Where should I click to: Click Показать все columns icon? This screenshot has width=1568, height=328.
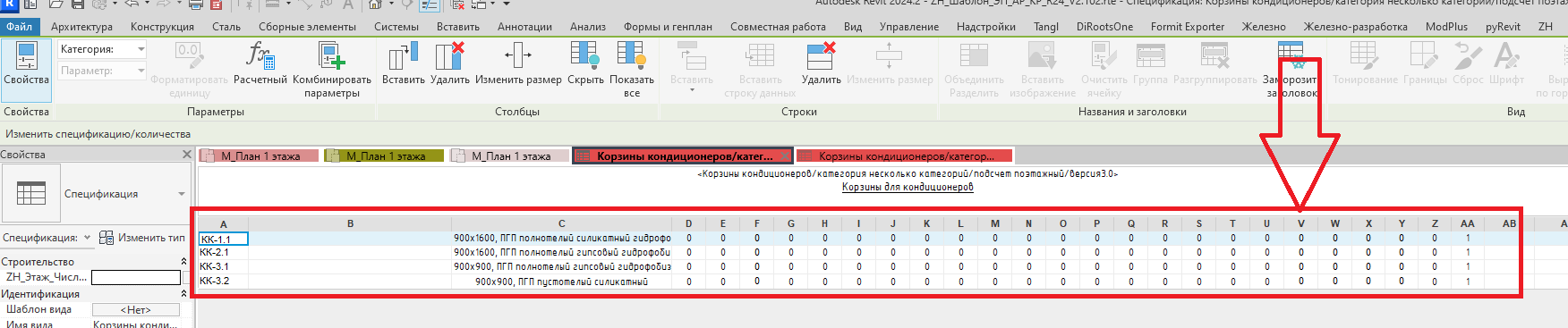pyautogui.click(x=632, y=56)
